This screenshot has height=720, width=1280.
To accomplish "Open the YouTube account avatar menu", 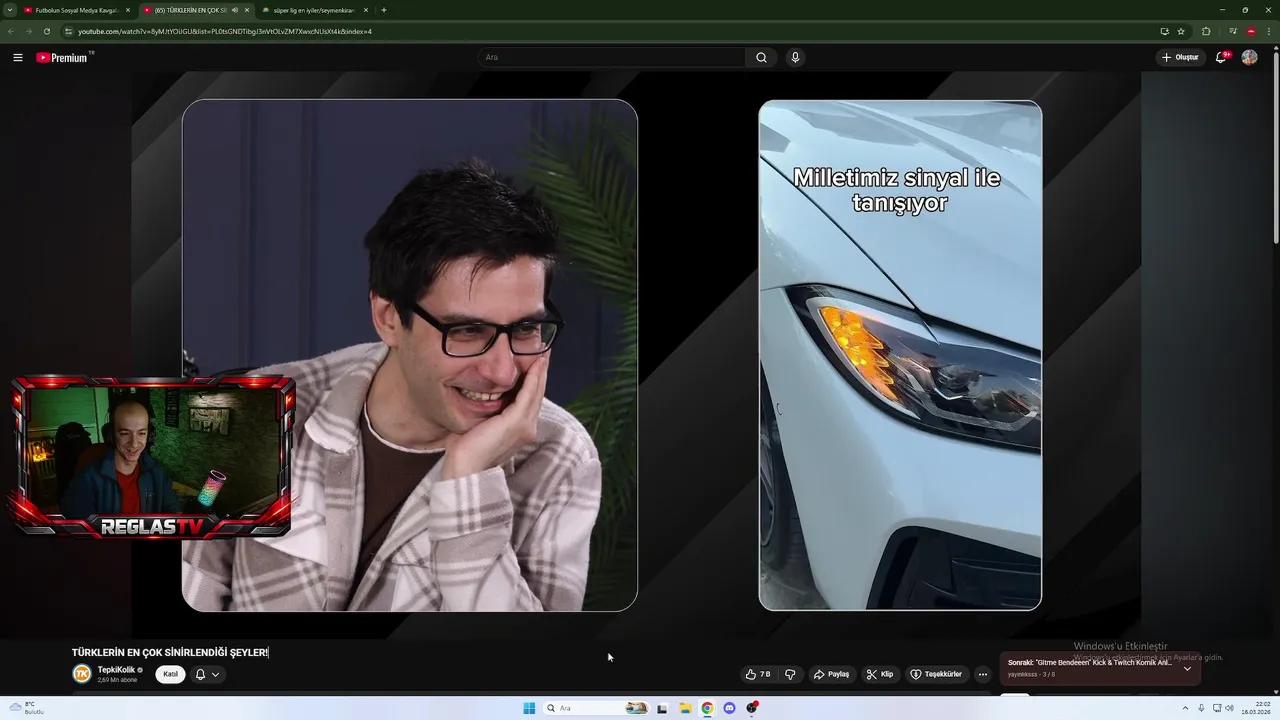I will (x=1249, y=58).
